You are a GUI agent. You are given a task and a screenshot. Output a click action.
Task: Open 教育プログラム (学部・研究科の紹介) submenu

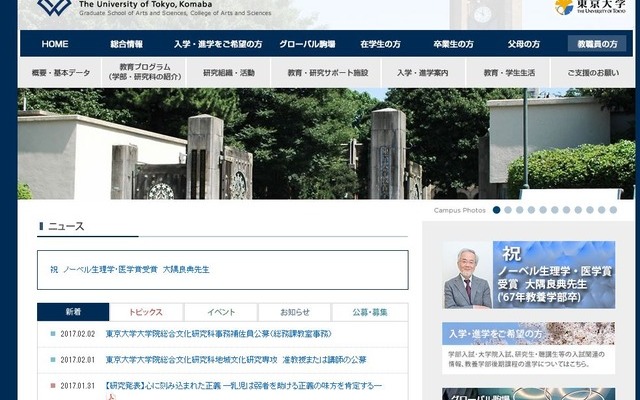coord(144,72)
